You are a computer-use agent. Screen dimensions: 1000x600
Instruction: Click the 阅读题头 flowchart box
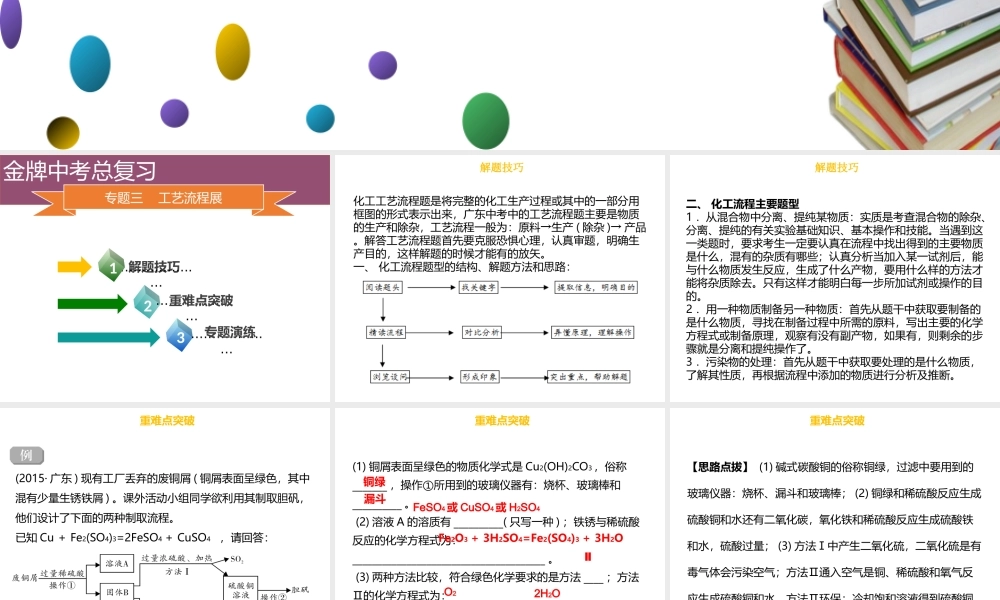pyautogui.click(x=383, y=288)
